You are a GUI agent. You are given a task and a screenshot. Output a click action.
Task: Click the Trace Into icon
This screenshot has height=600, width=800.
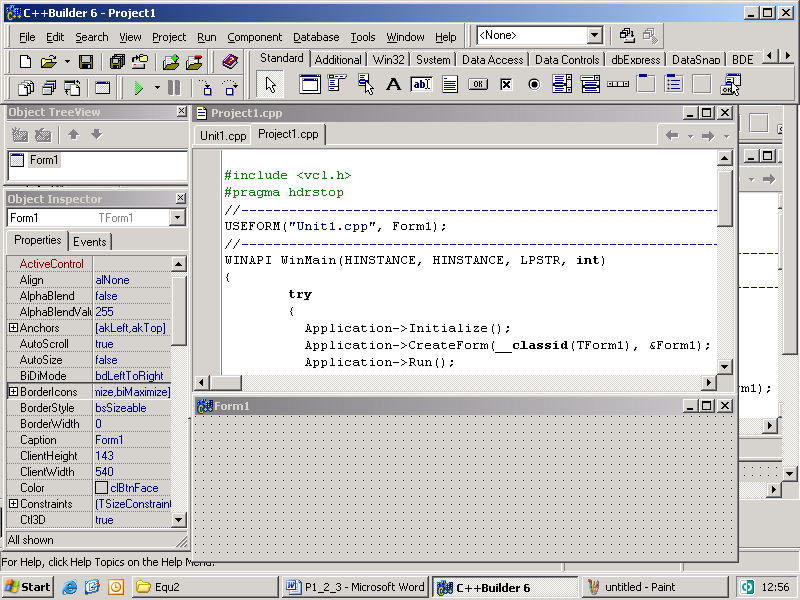pyautogui.click(x=207, y=88)
